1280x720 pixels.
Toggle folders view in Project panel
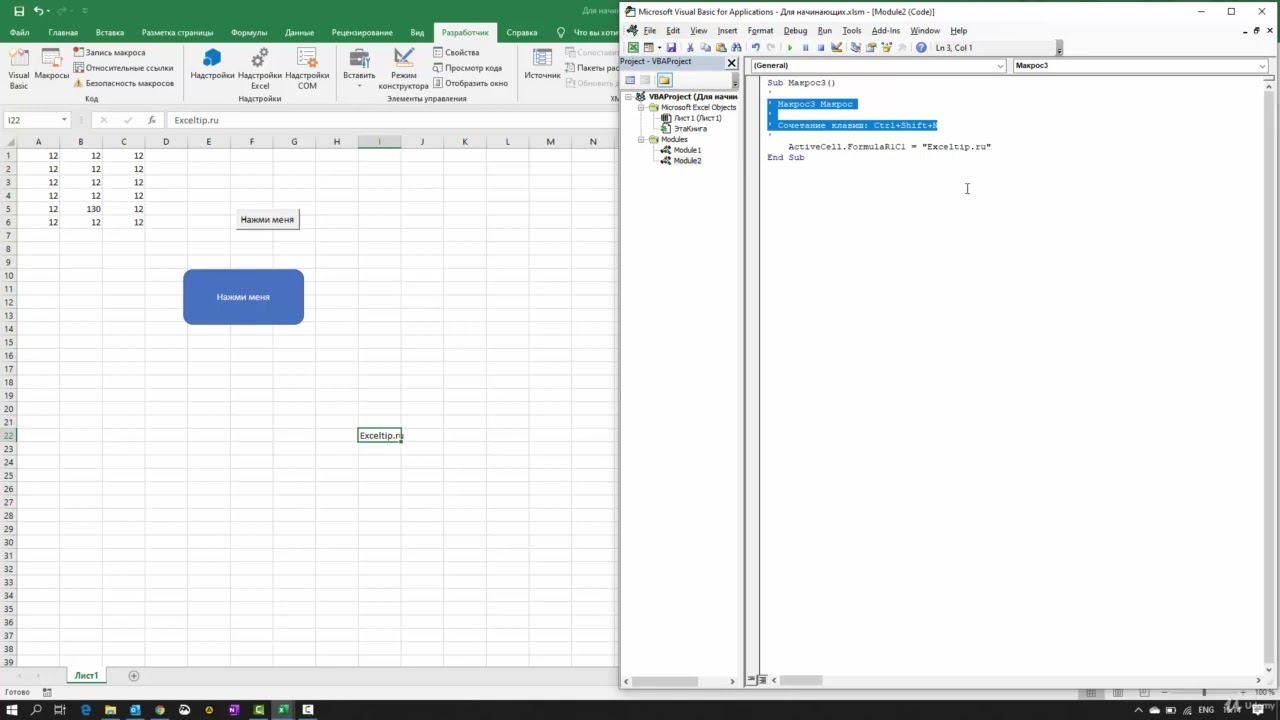(x=664, y=80)
